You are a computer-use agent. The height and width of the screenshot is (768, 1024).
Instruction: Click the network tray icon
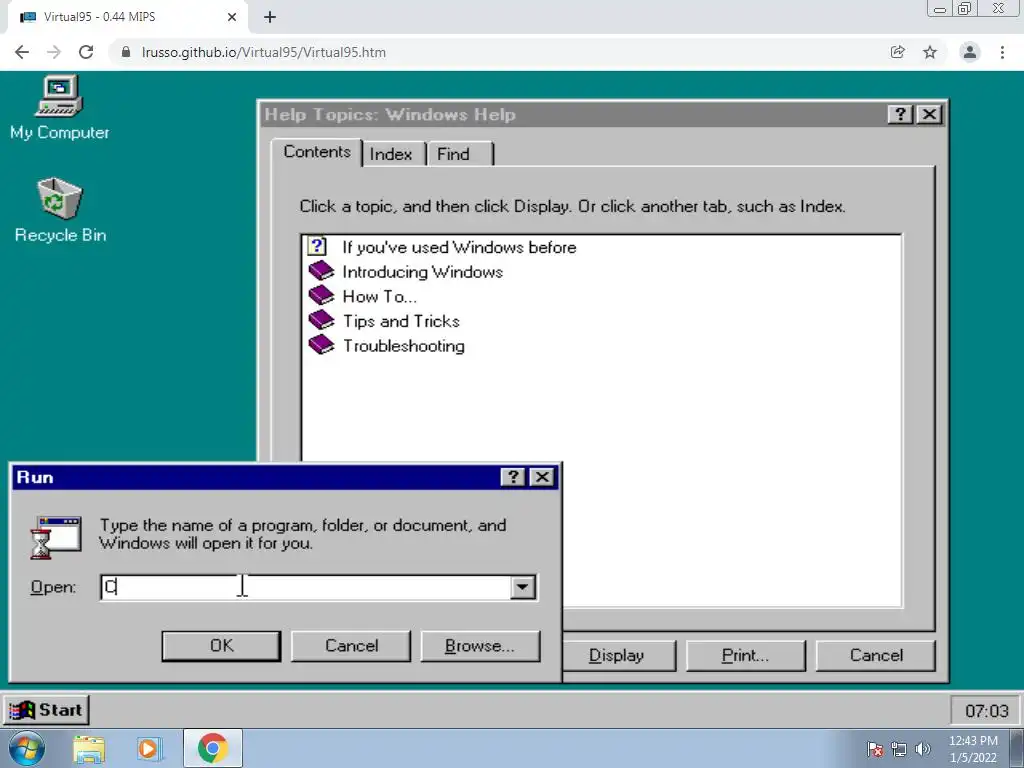point(899,749)
